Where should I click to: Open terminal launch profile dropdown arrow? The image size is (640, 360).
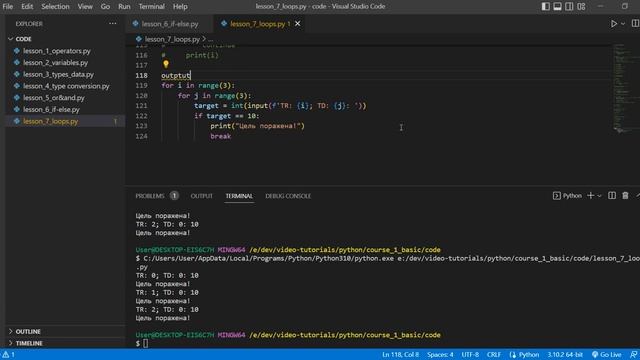click(599, 196)
